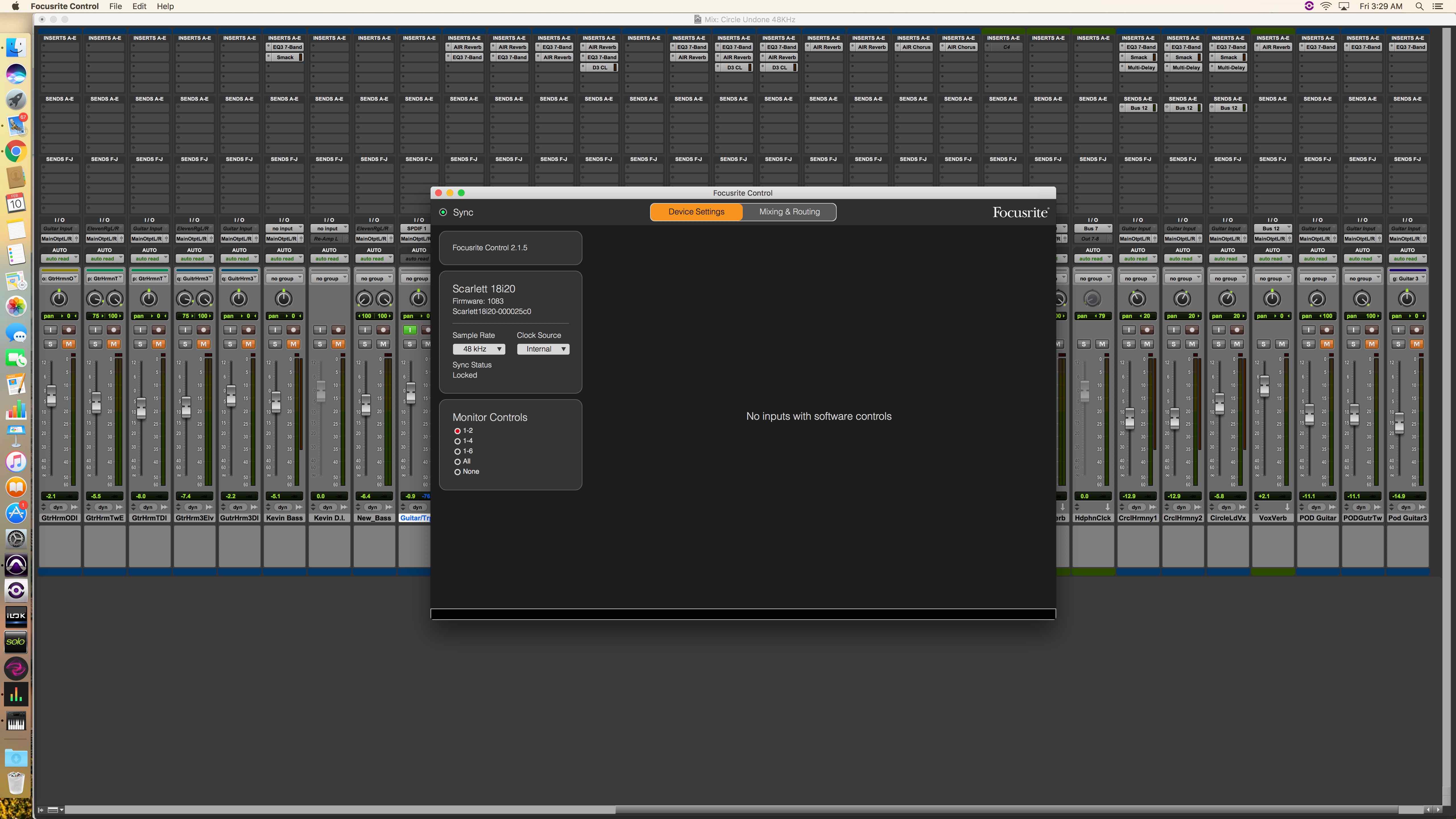This screenshot has height=819, width=1456.
Task: Click input monitor button on New_Bass track
Action: tap(365, 330)
